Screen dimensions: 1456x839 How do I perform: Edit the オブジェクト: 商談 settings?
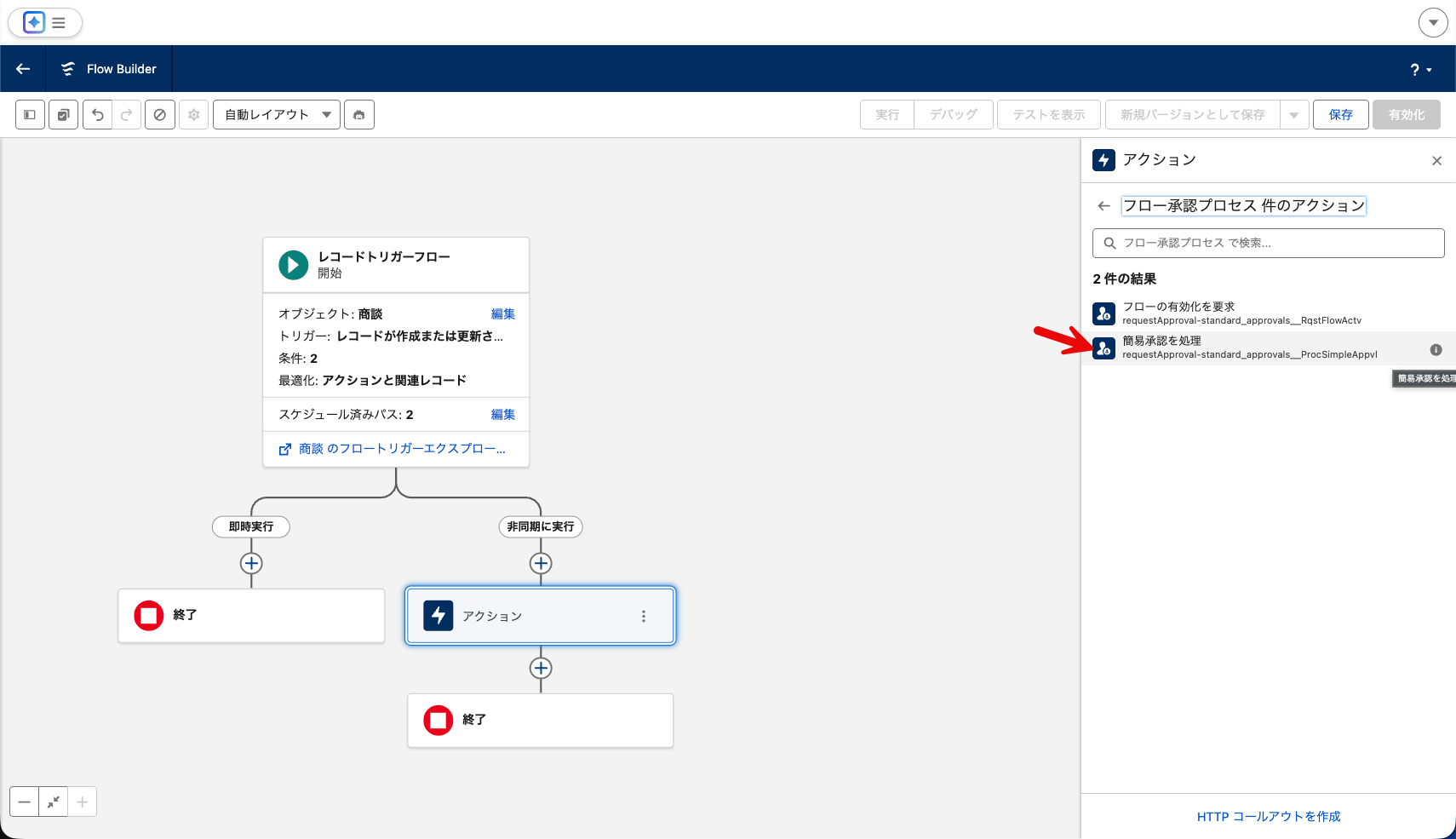(503, 314)
